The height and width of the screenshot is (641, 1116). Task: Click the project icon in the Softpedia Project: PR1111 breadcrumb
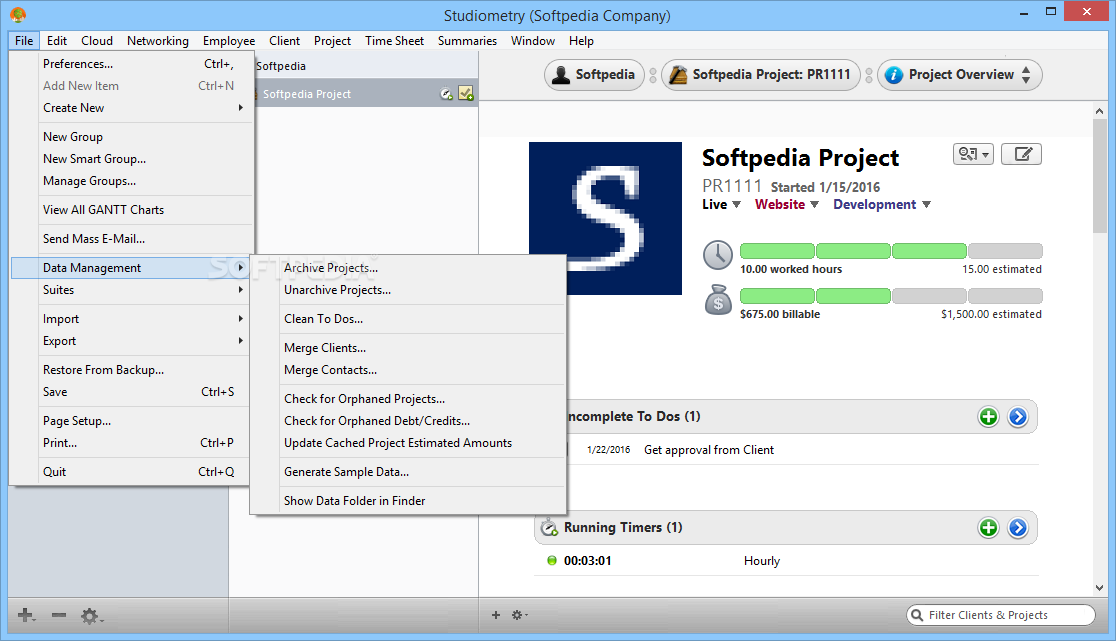pyautogui.click(x=678, y=75)
